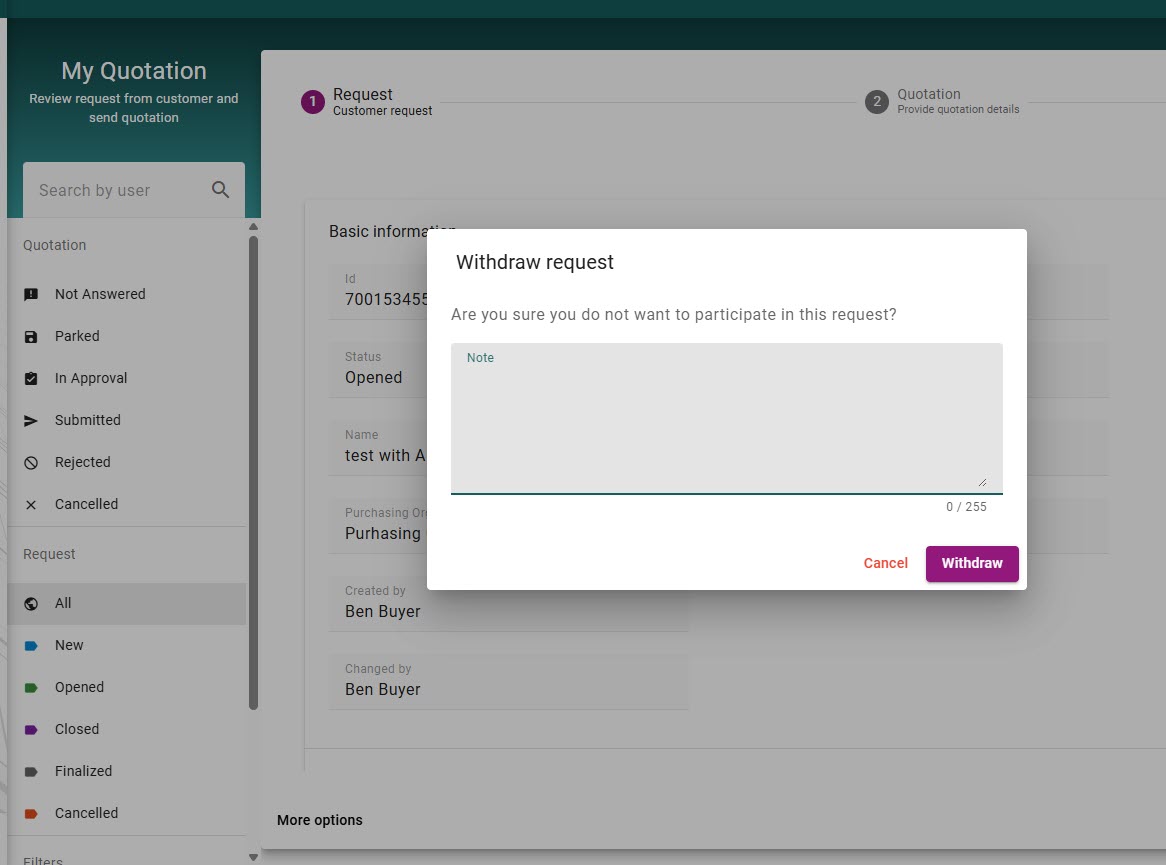The height and width of the screenshot is (865, 1166).
Task: Click the Rejected block icon
Action: click(x=31, y=462)
